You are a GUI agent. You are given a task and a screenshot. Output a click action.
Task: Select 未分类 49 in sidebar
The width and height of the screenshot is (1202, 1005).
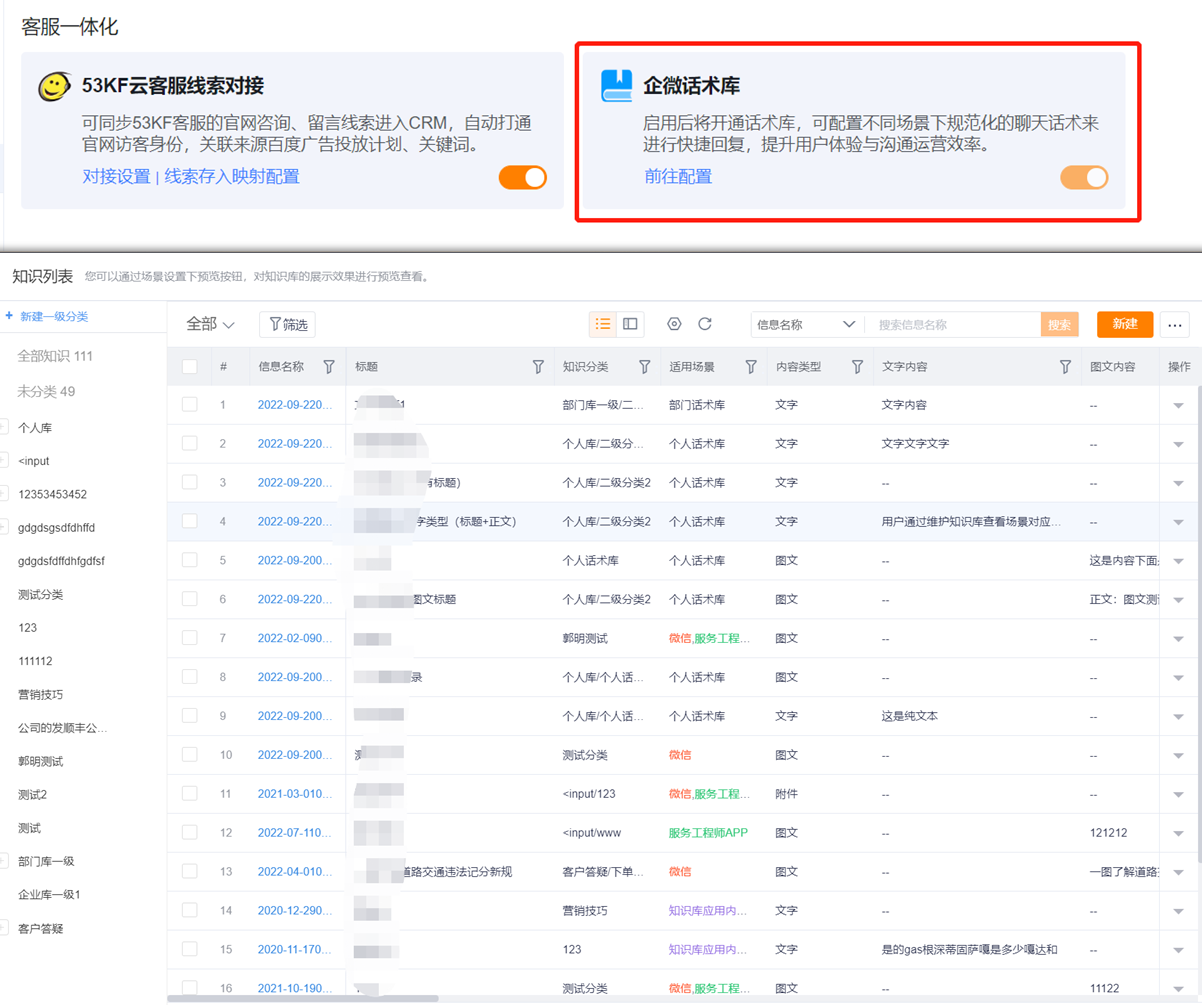pos(46,391)
